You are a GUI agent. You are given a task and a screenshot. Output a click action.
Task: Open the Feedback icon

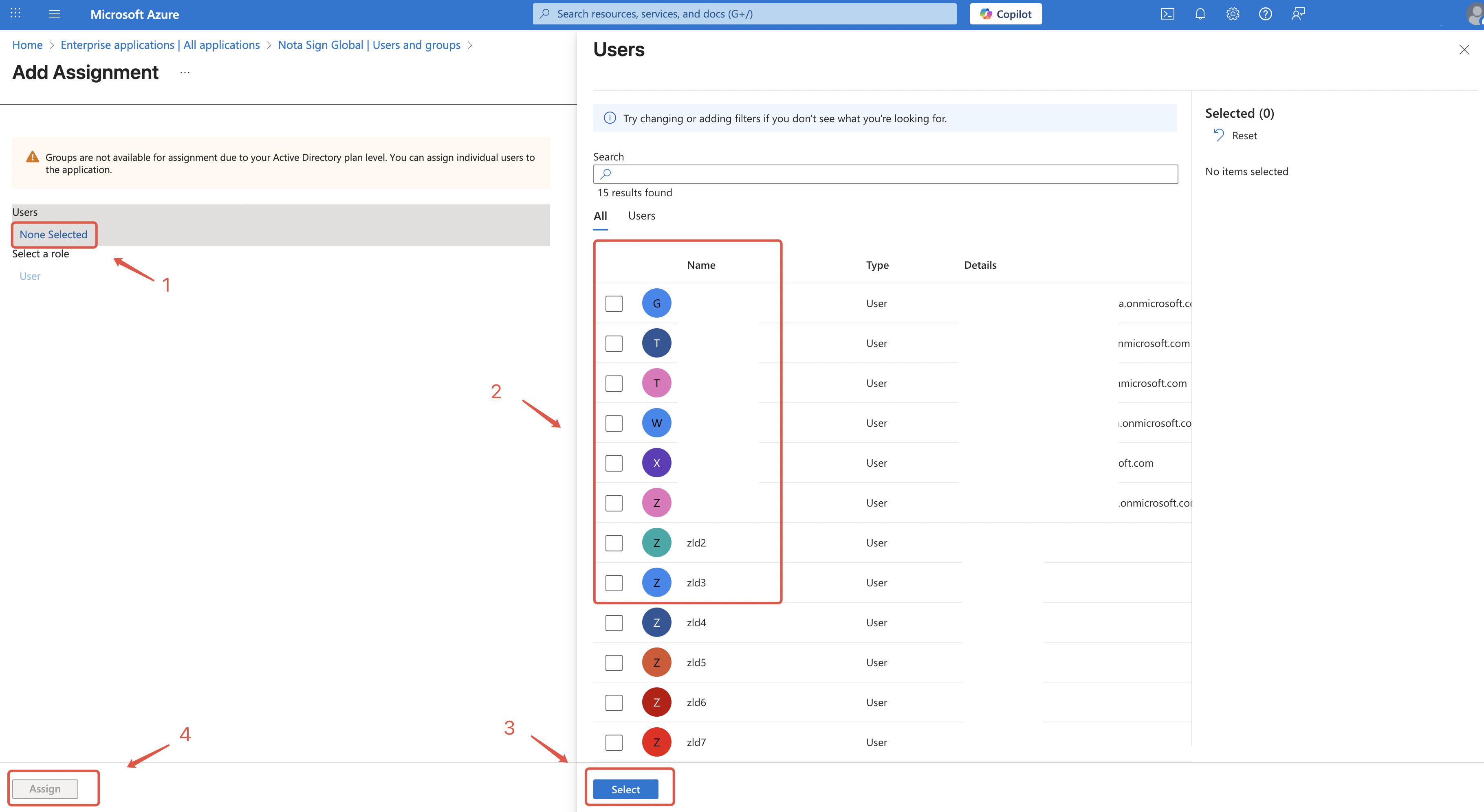pos(1298,14)
